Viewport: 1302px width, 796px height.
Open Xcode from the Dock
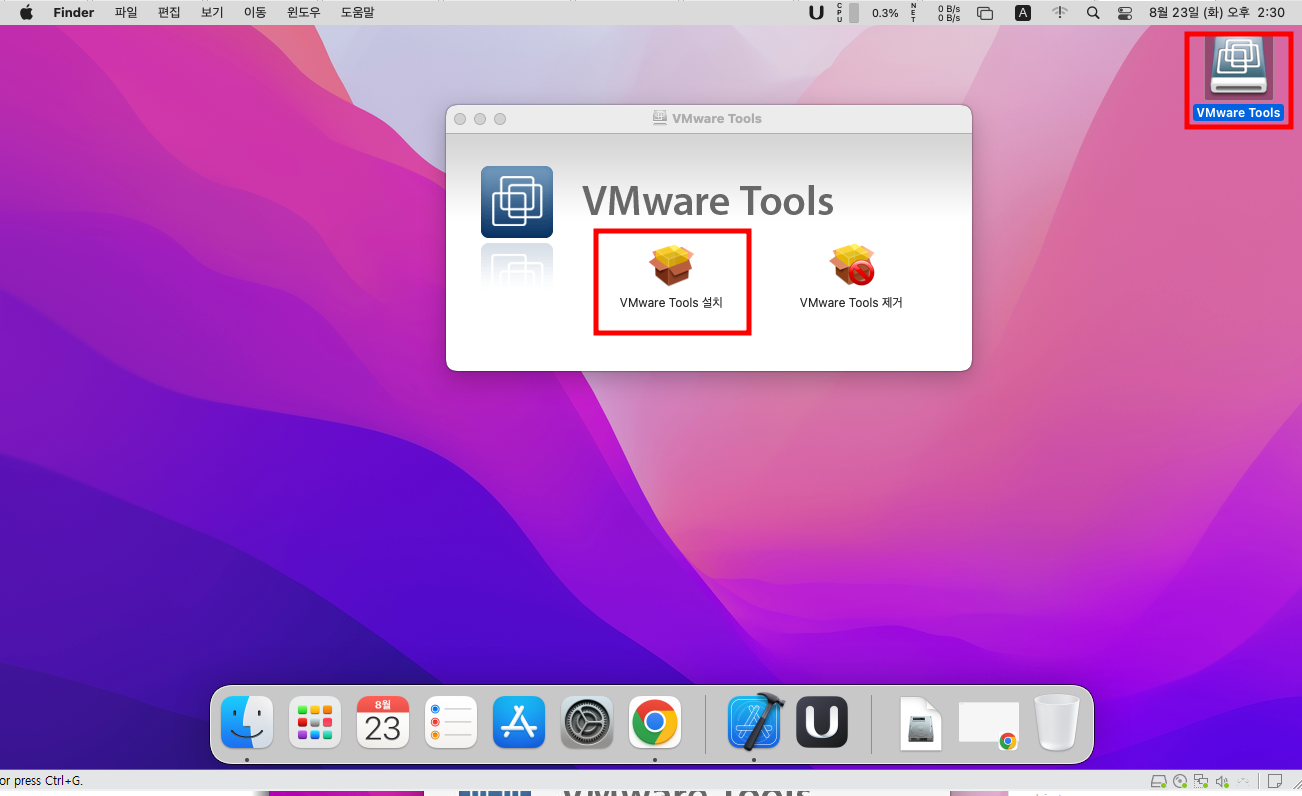[755, 722]
